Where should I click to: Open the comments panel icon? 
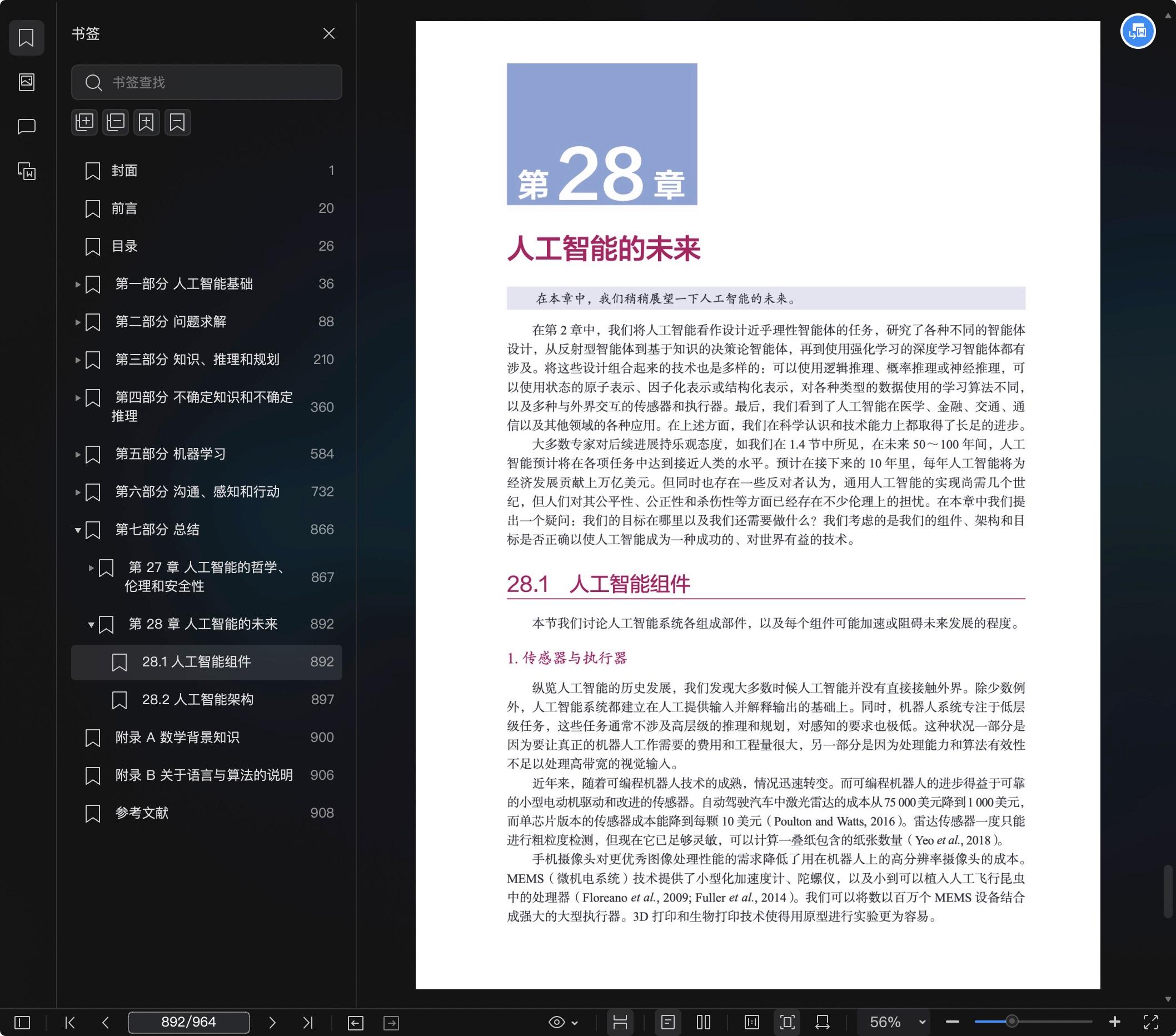coord(27,126)
